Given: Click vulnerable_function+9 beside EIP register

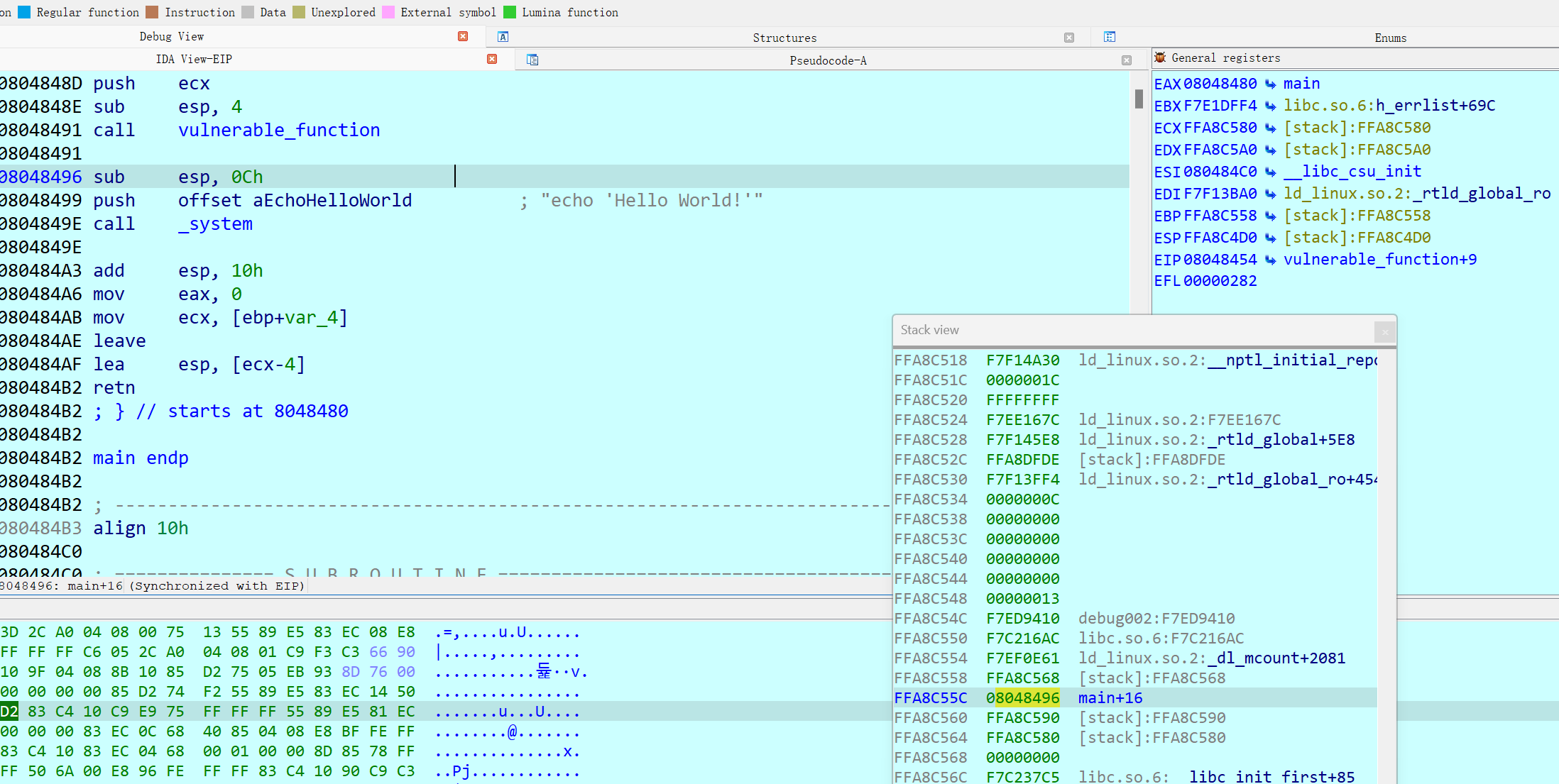Looking at the screenshot, I should tap(1380, 260).
